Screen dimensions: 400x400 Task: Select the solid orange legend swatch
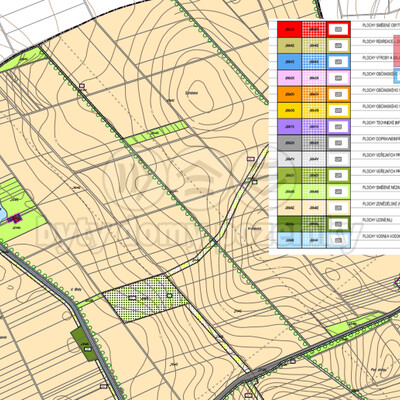(290, 94)
